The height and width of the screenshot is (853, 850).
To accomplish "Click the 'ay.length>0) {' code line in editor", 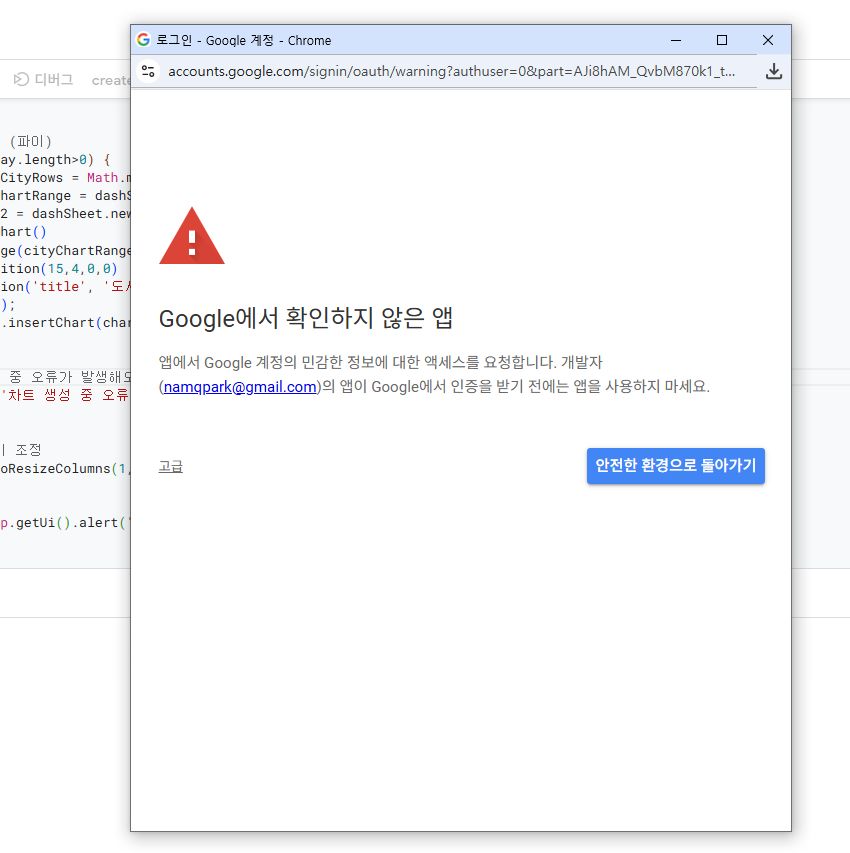I will [56, 160].
